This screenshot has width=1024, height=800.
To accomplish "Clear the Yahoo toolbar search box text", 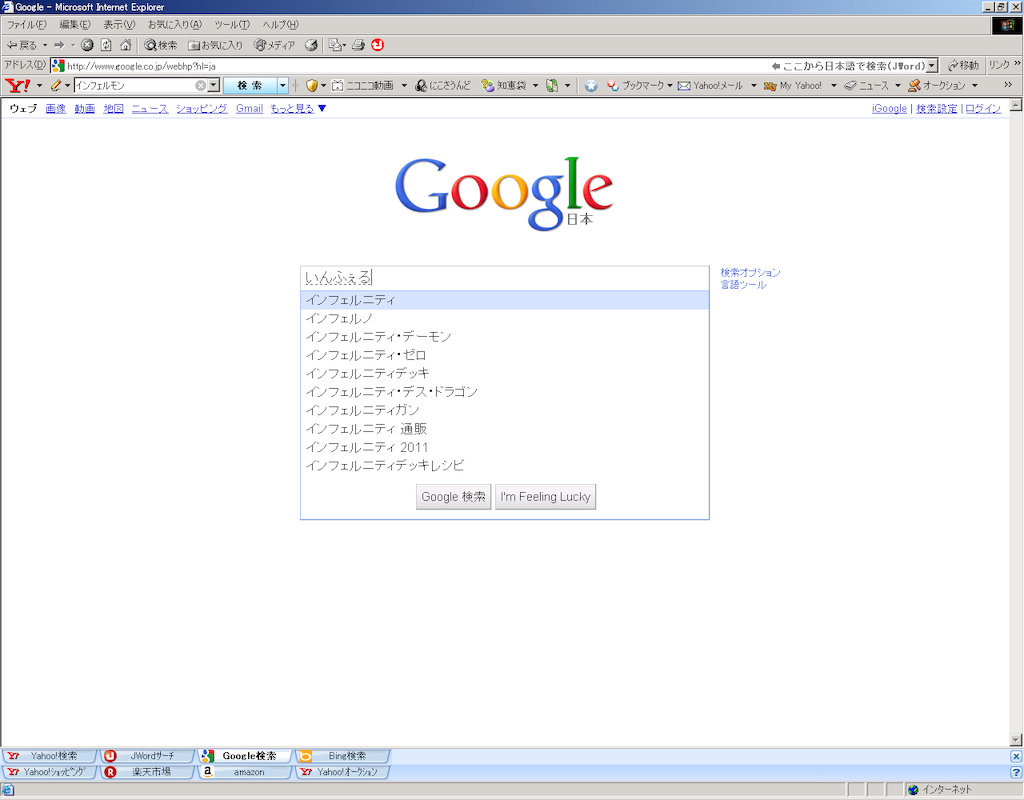I will pos(200,86).
